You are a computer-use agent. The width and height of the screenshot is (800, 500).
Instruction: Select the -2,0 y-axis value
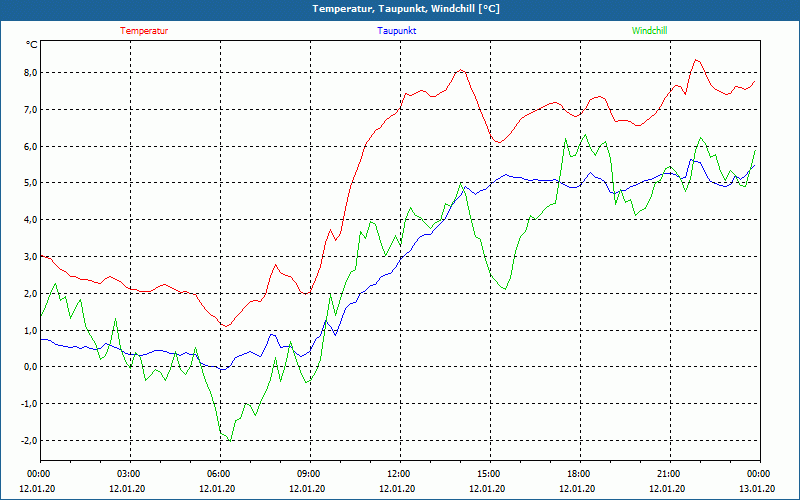click(29, 440)
